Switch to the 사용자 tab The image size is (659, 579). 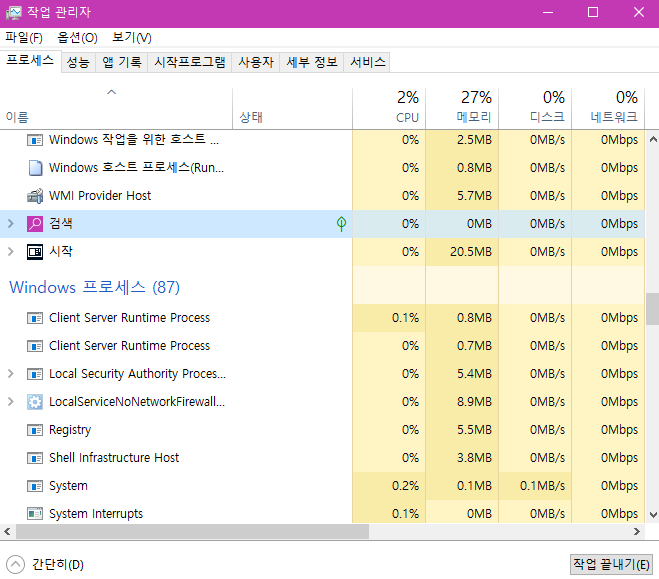point(256,62)
